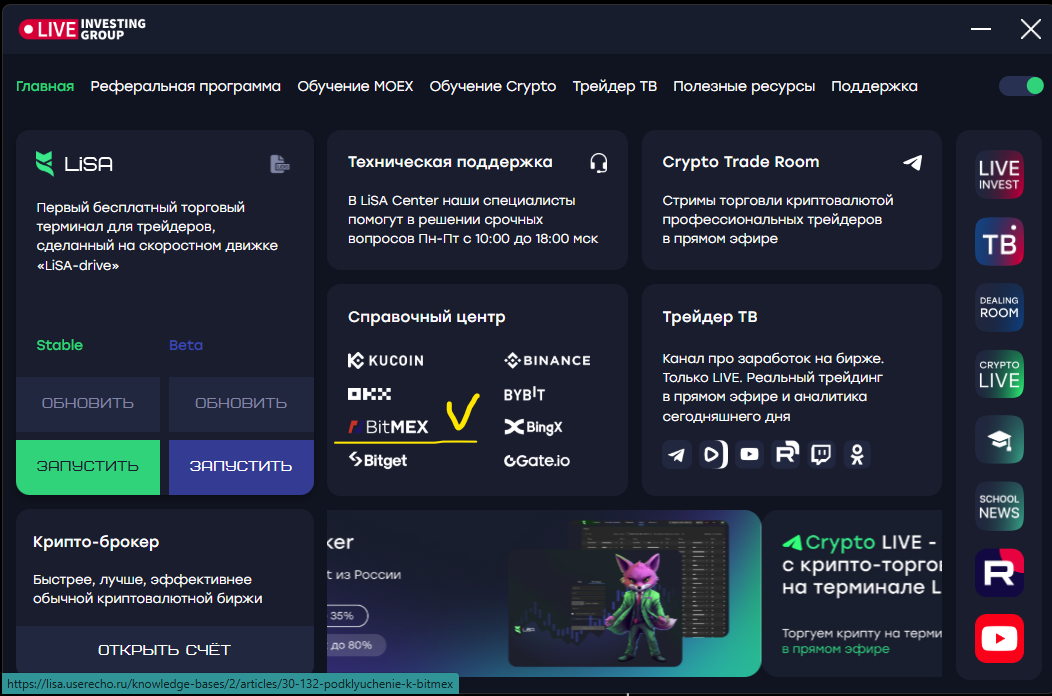
Task: Open Telegram channel in Трейдер ТВ card
Action: [676, 454]
